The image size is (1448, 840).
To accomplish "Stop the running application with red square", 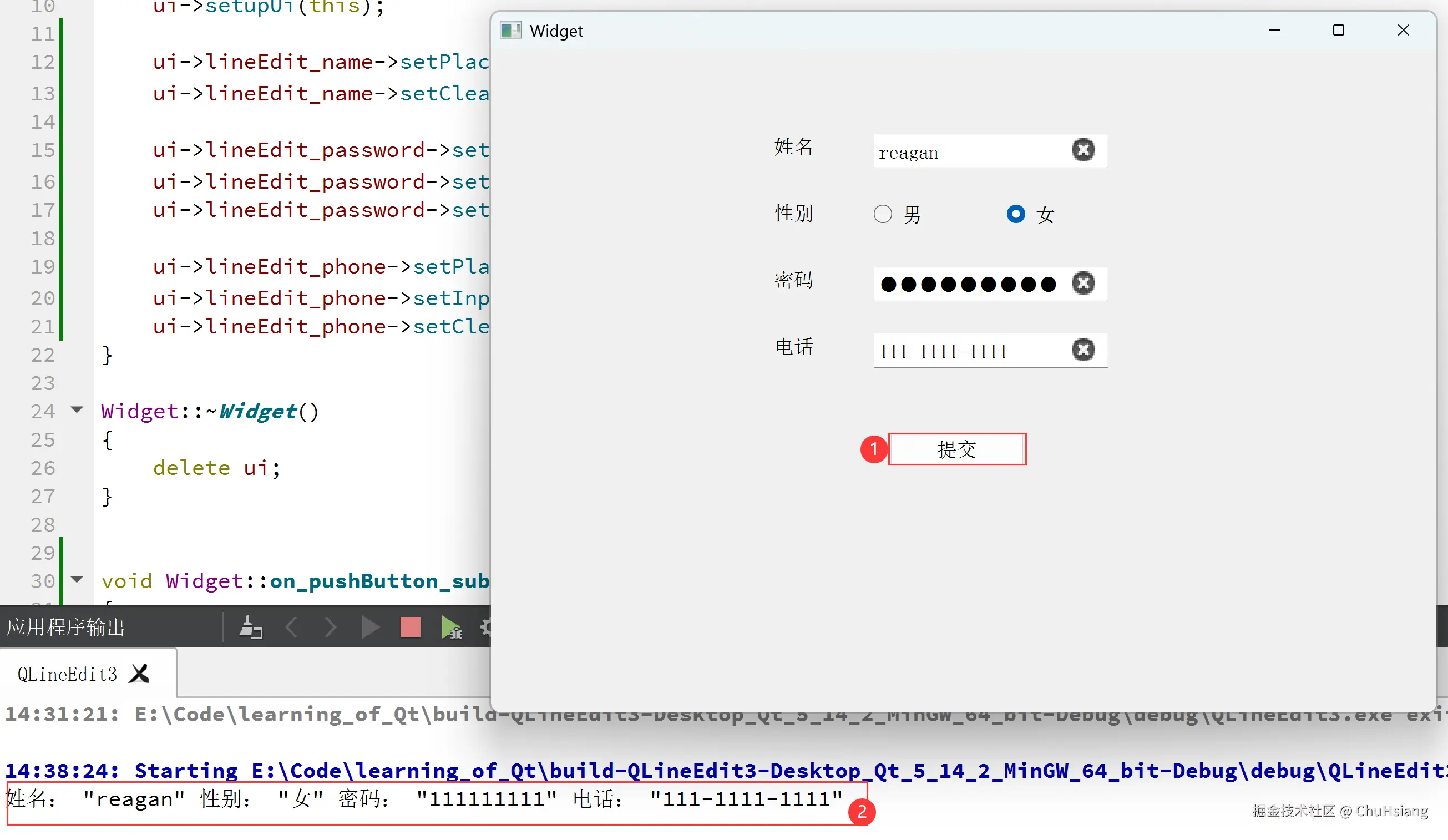I will coord(411,628).
